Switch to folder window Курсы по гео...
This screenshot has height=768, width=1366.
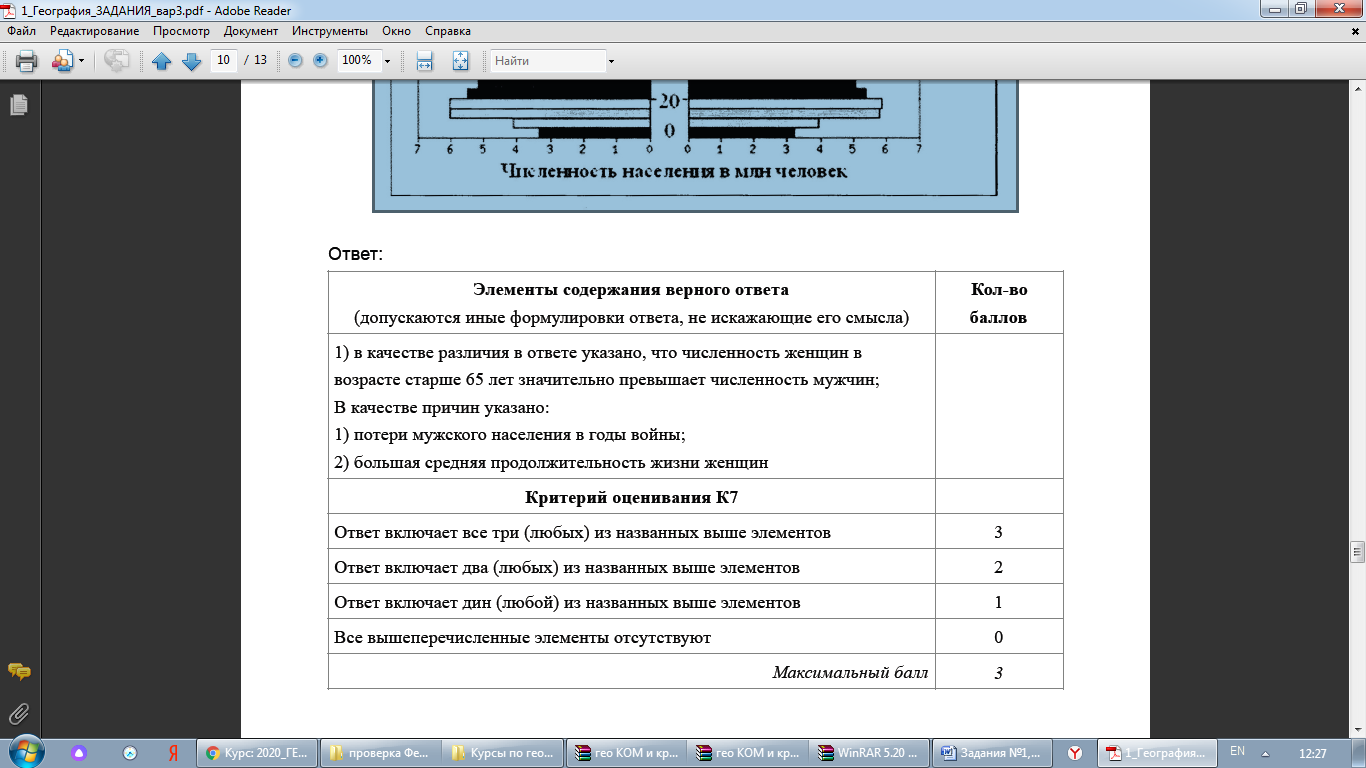[504, 752]
